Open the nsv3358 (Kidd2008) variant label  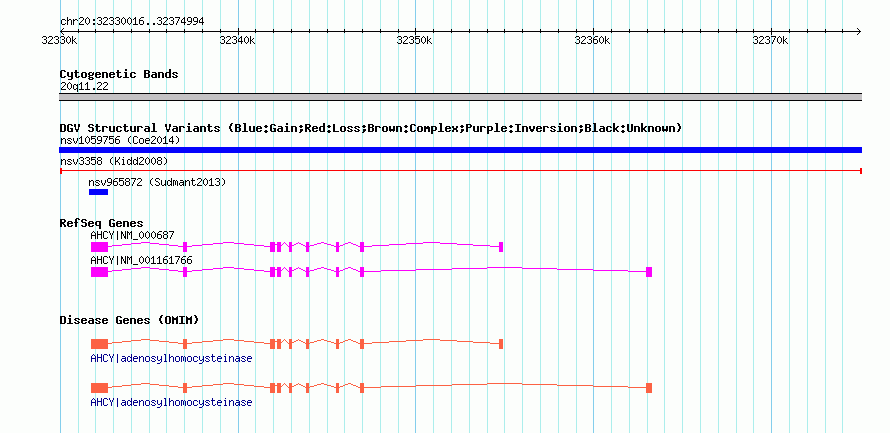[x=114, y=161]
